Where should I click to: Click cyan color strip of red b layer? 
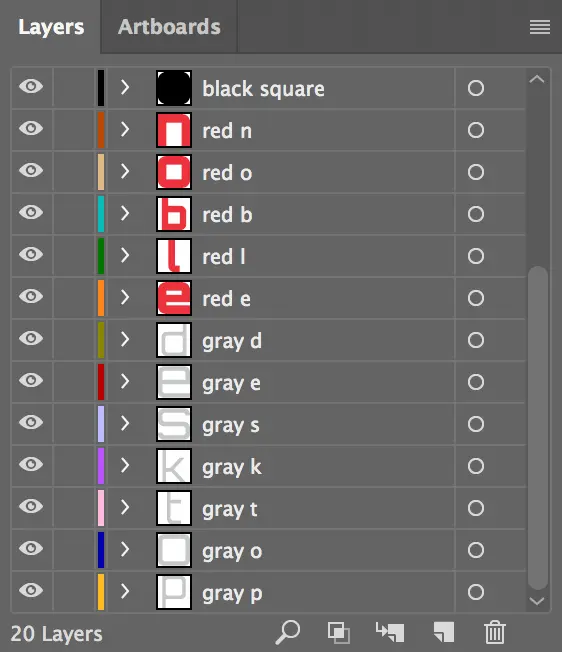pos(101,214)
